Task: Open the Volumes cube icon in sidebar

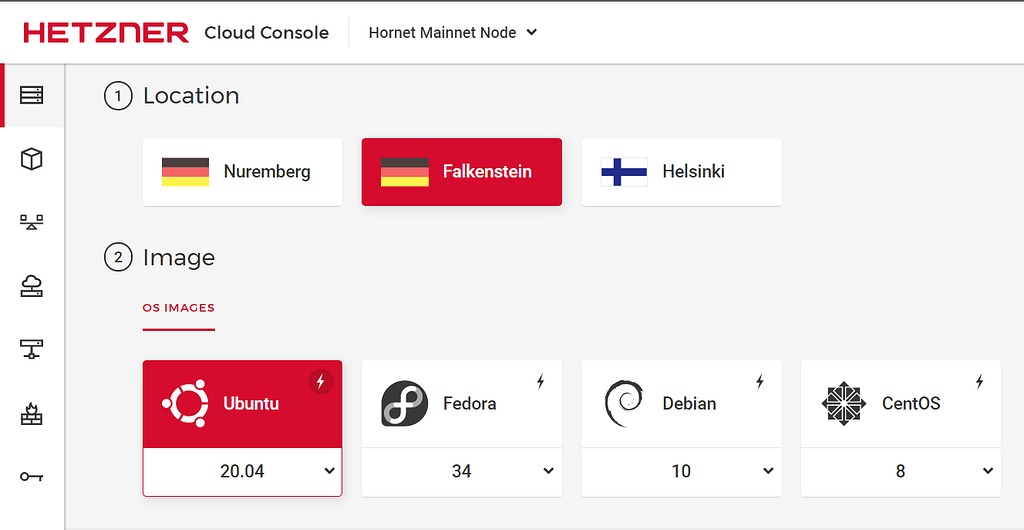Action: click(31, 159)
